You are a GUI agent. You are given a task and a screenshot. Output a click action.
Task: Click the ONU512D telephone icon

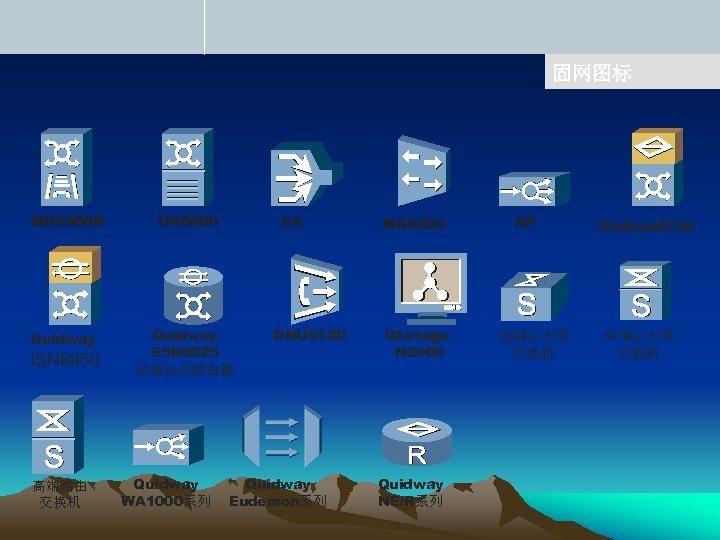pyautogui.click(x=316, y=289)
